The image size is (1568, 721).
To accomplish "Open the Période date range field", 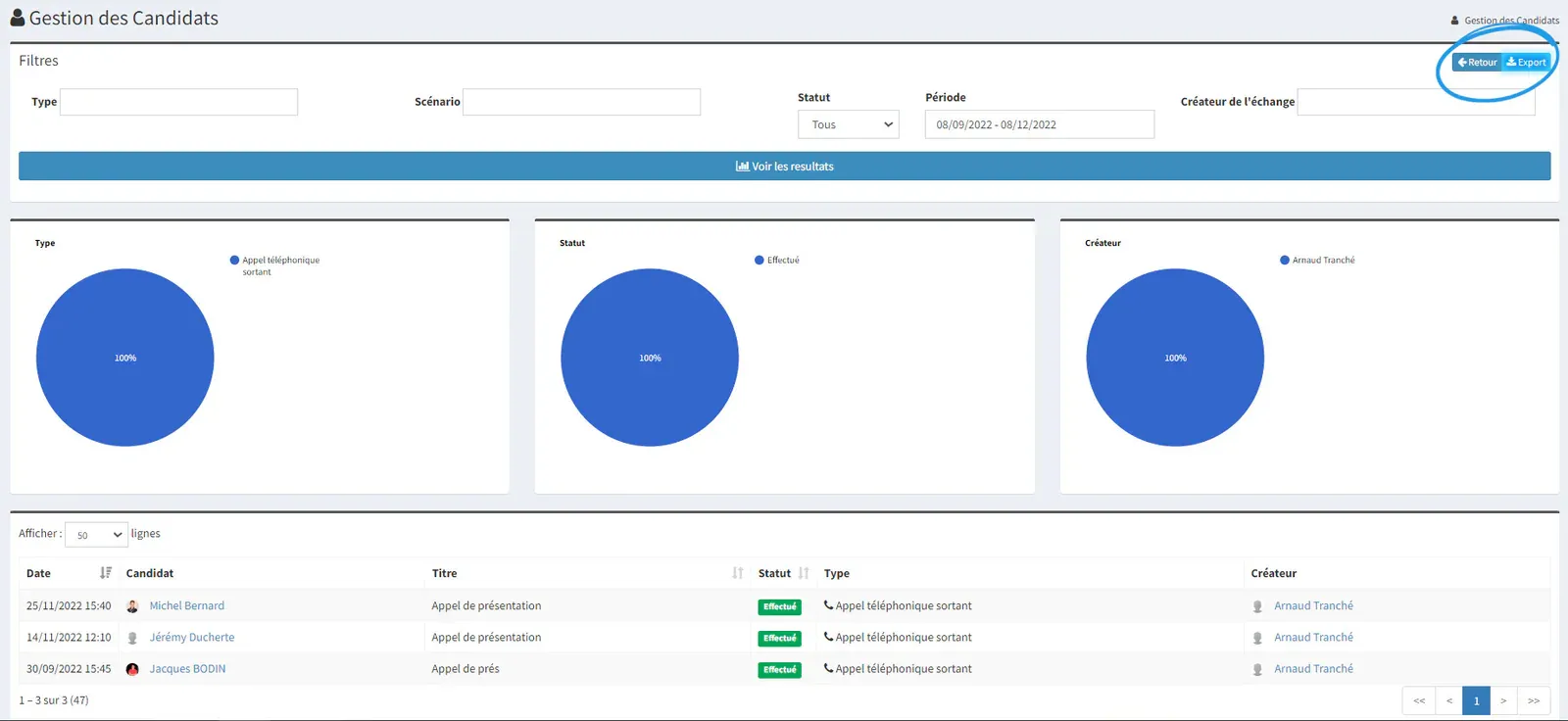I will point(1039,124).
